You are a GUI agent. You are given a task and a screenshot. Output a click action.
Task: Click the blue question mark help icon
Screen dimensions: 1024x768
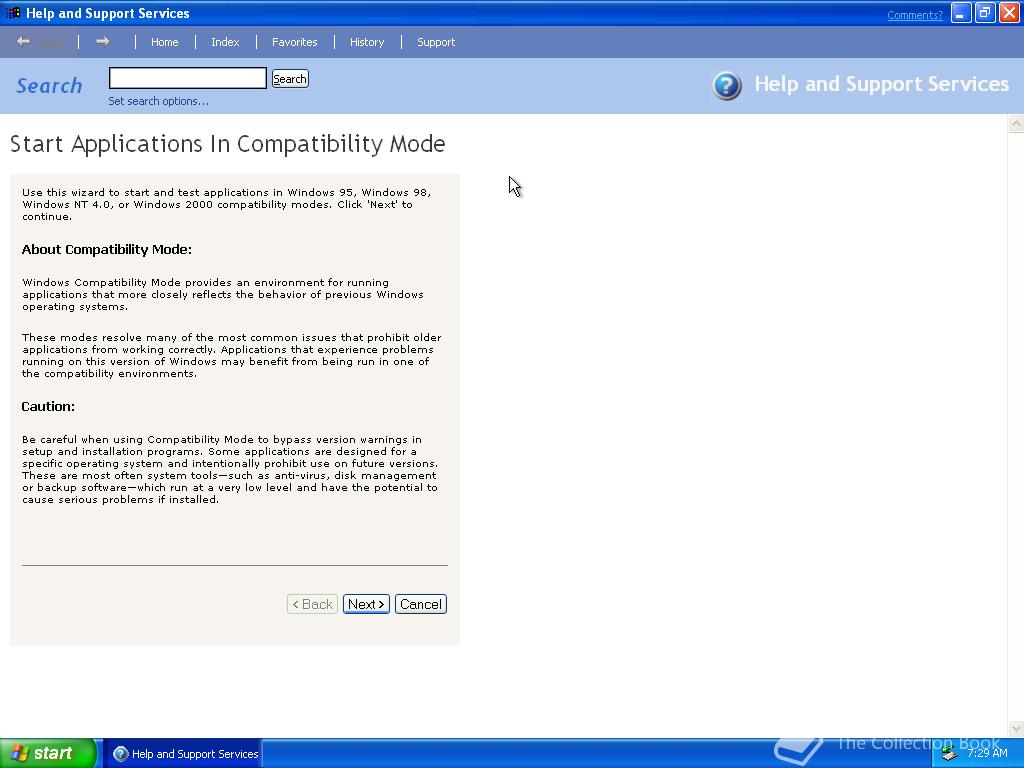click(727, 86)
